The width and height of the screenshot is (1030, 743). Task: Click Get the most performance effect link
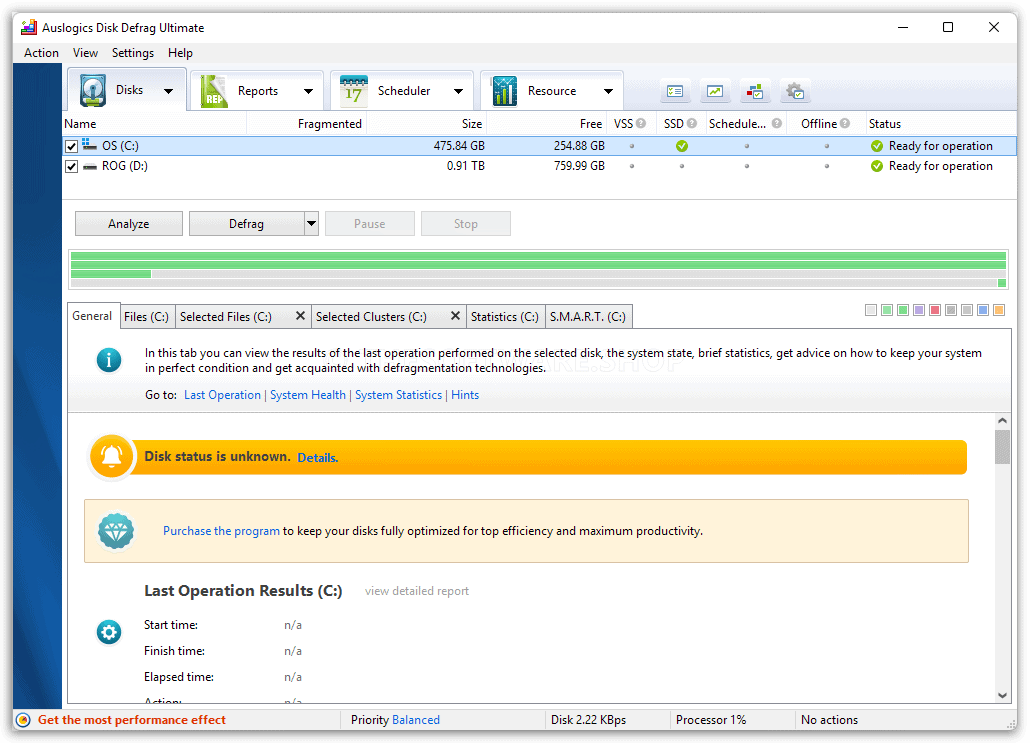click(x=131, y=720)
